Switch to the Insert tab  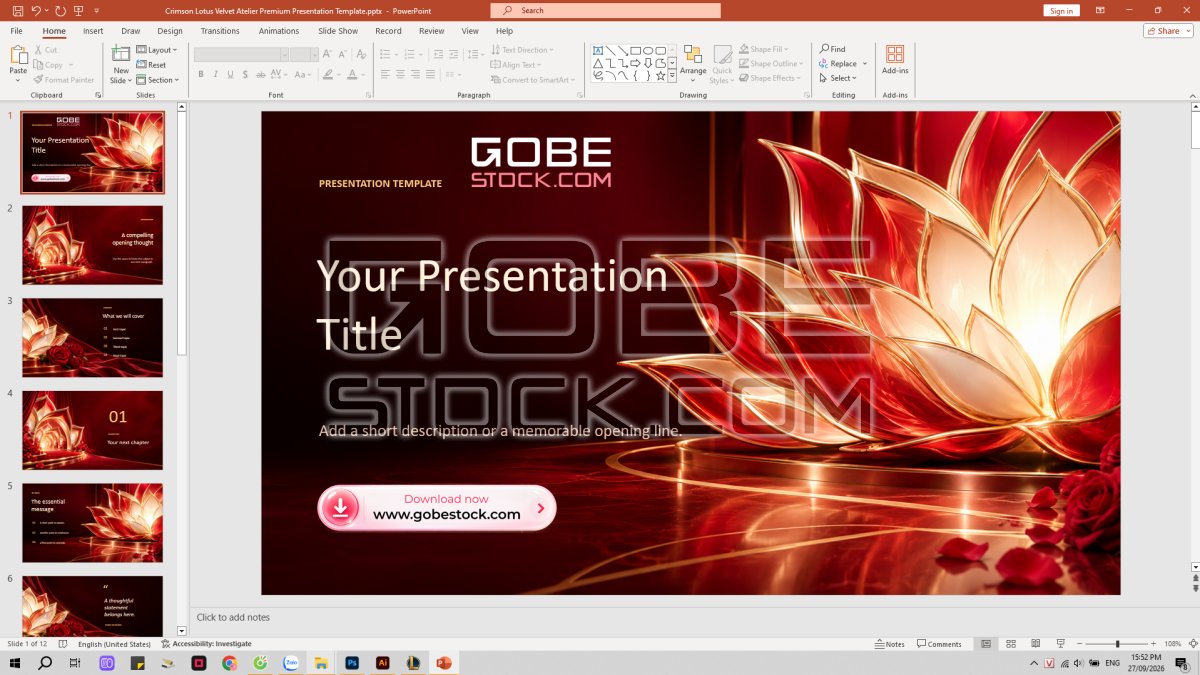click(93, 31)
